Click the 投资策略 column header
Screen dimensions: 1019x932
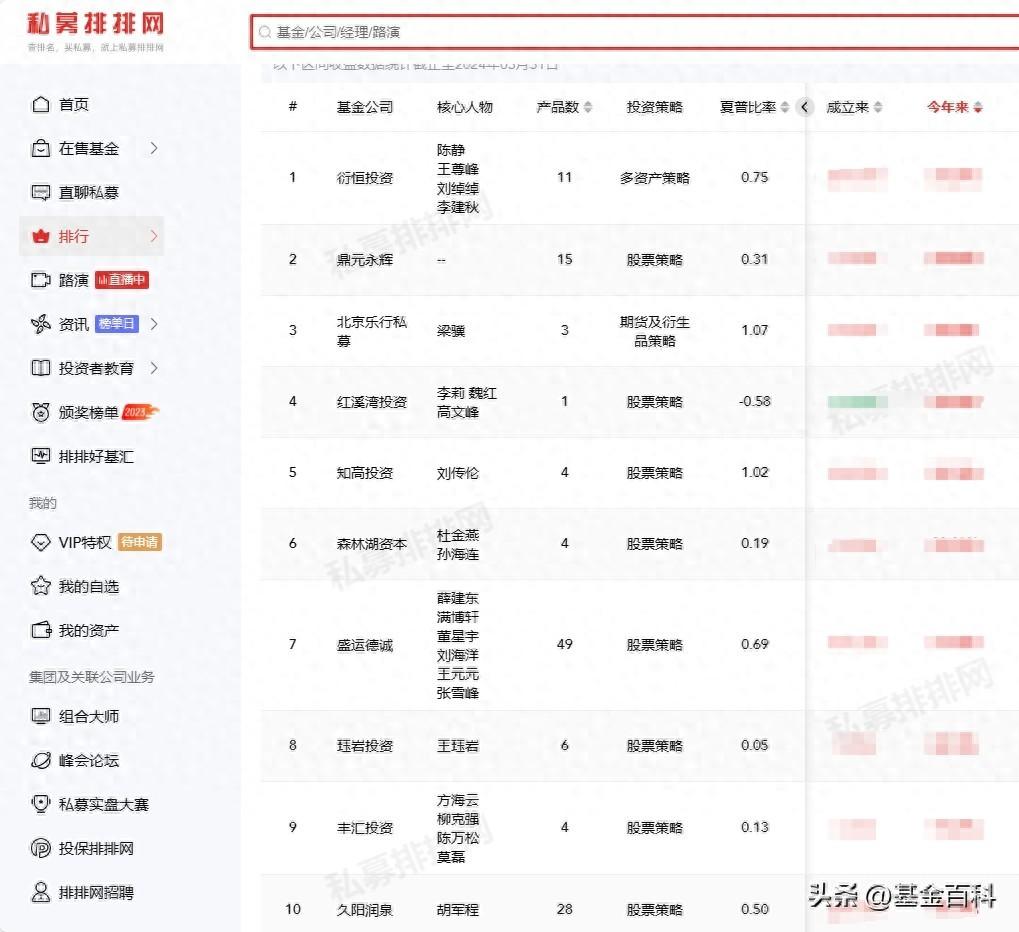654,107
